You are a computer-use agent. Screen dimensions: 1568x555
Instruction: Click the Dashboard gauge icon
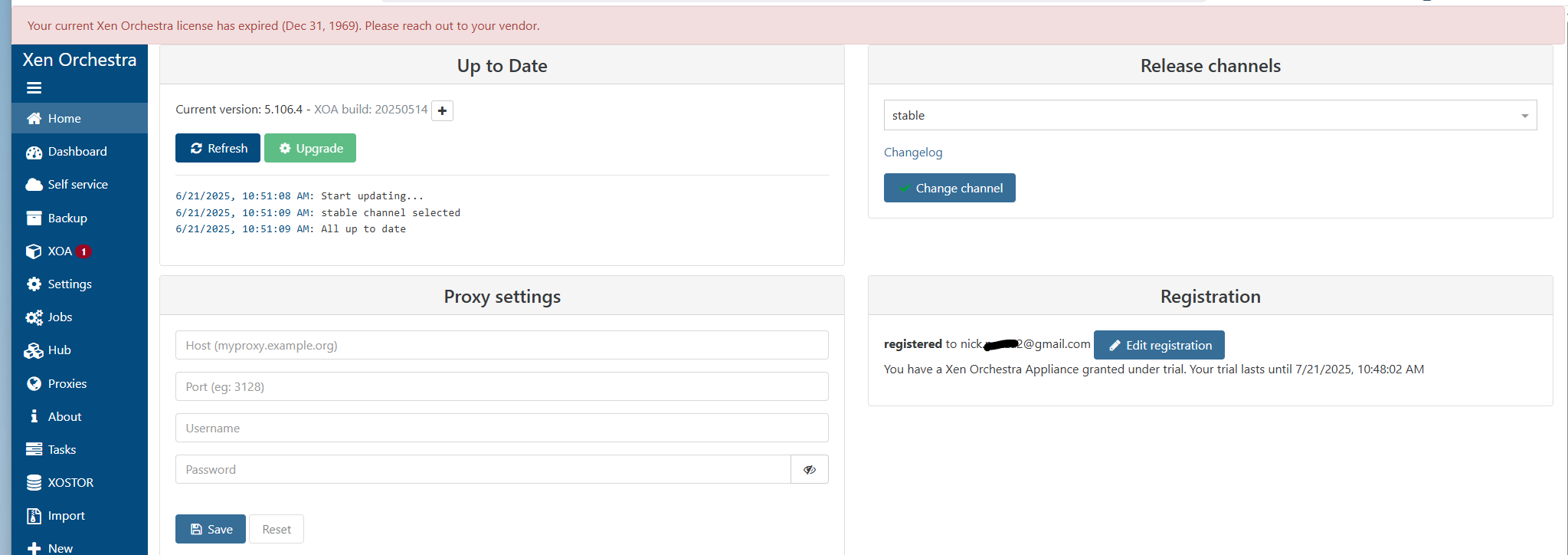tap(34, 152)
